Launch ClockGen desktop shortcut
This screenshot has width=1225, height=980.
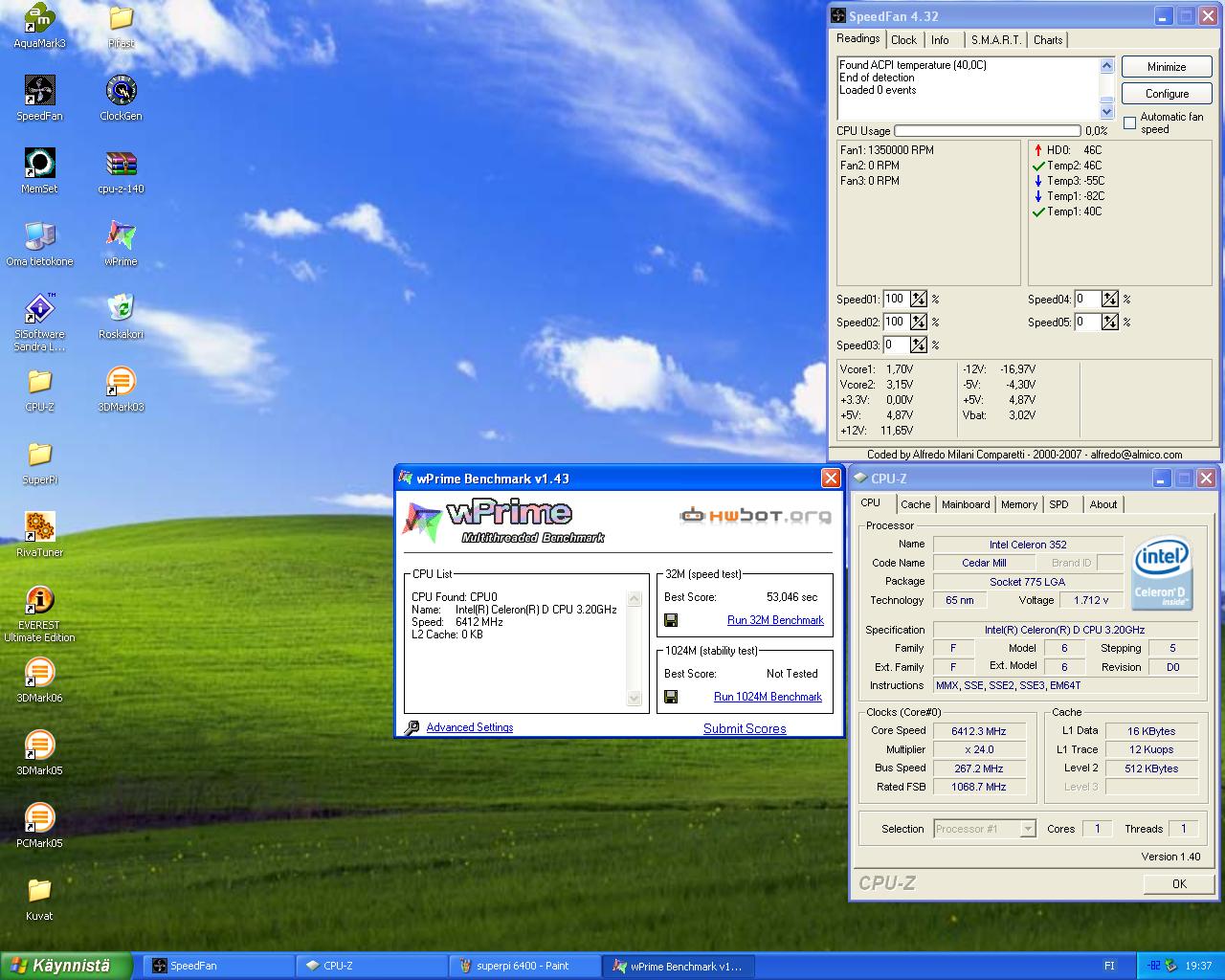pyautogui.click(x=121, y=98)
